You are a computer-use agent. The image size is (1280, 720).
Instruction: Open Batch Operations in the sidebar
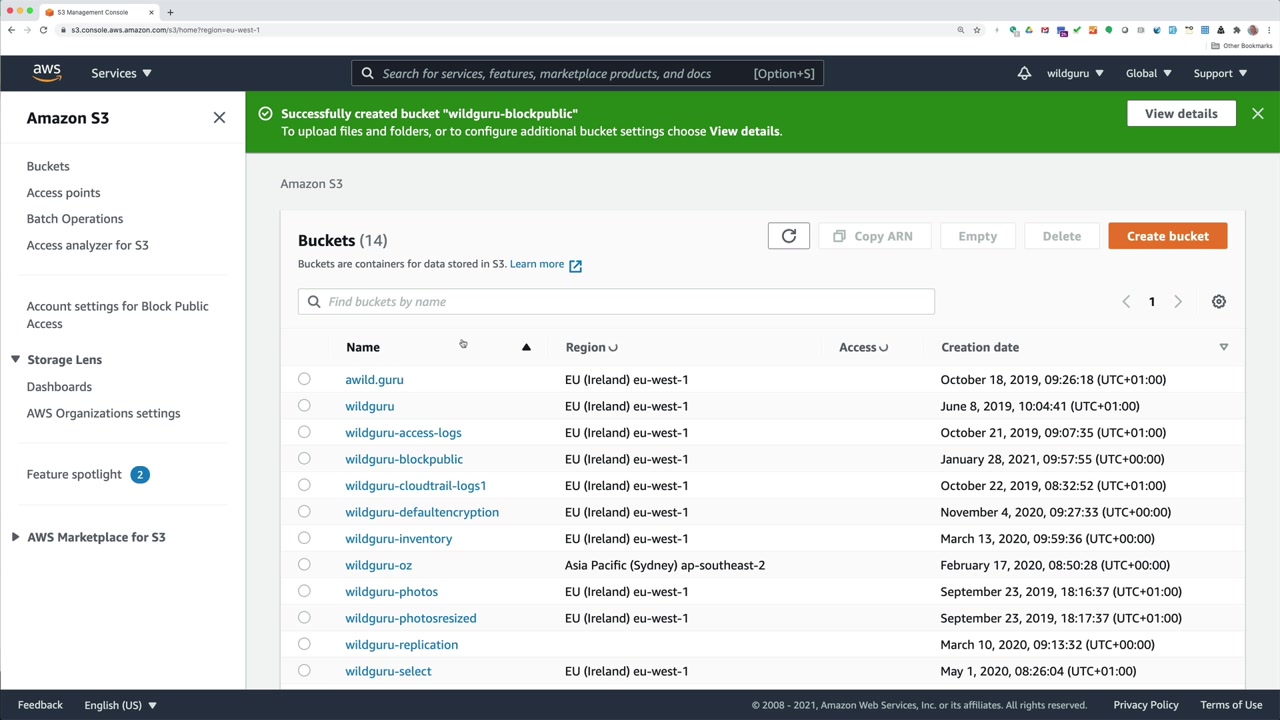pyautogui.click(x=75, y=219)
